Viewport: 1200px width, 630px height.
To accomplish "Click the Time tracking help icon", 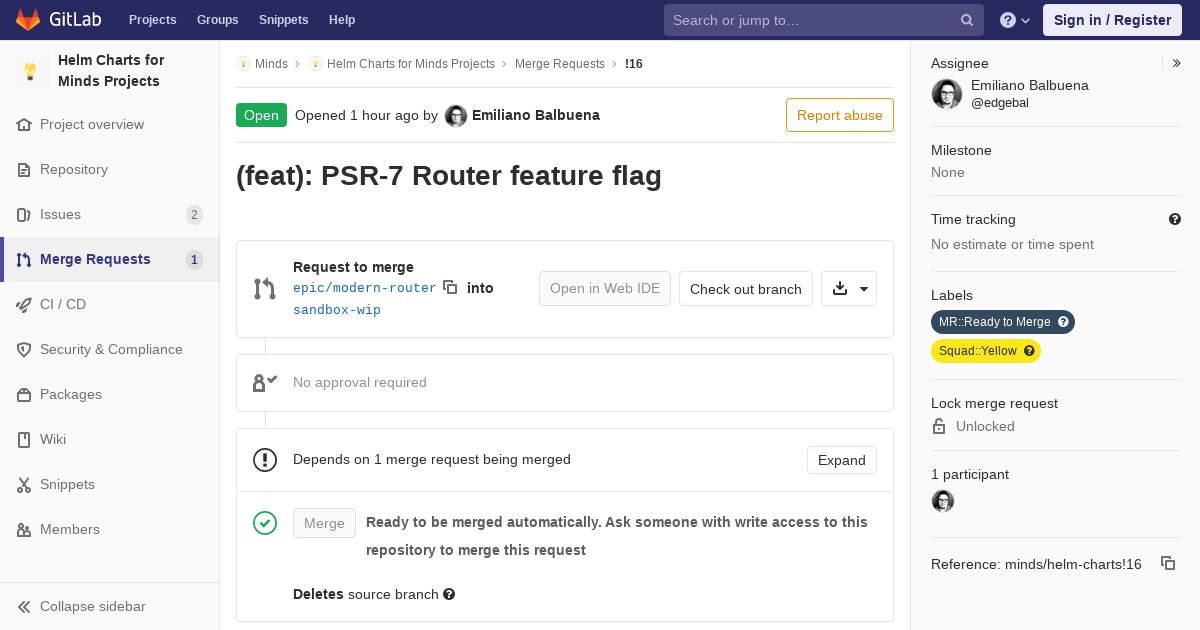I will [x=1175, y=219].
